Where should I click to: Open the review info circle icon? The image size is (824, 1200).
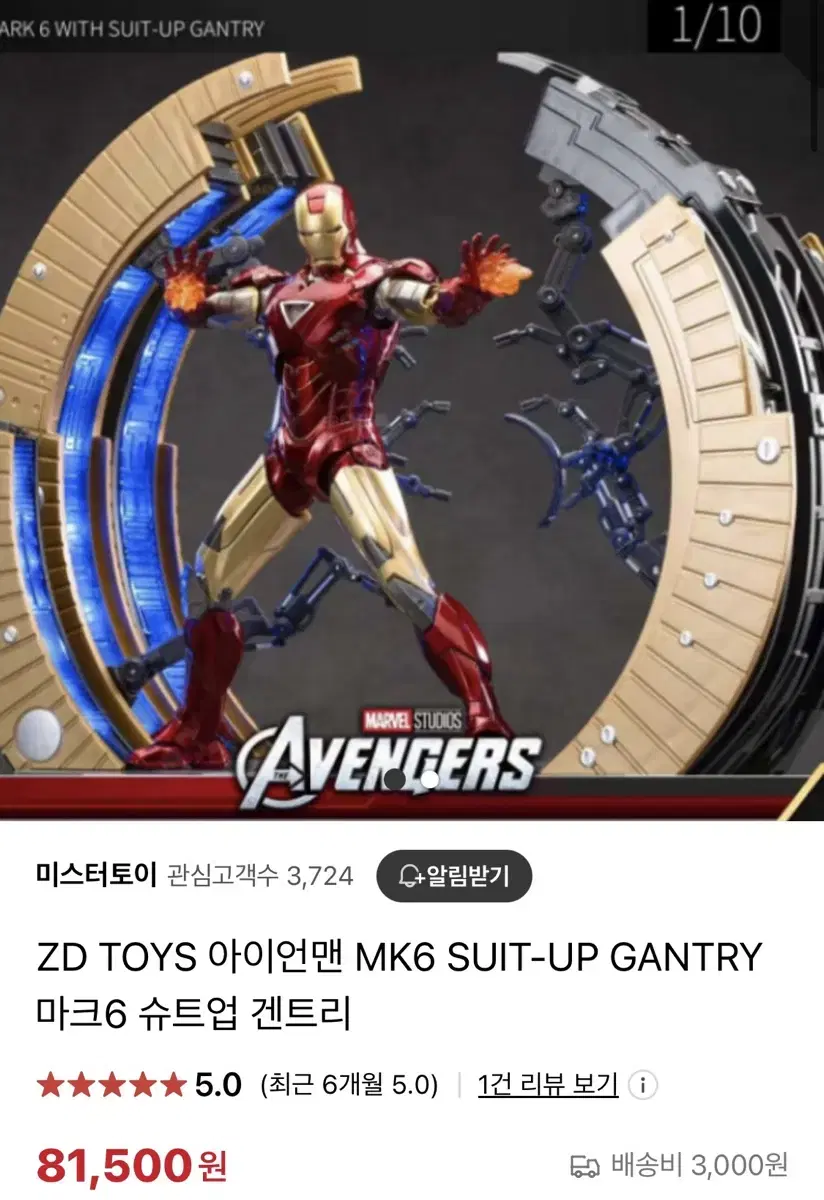tap(645, 1085)
